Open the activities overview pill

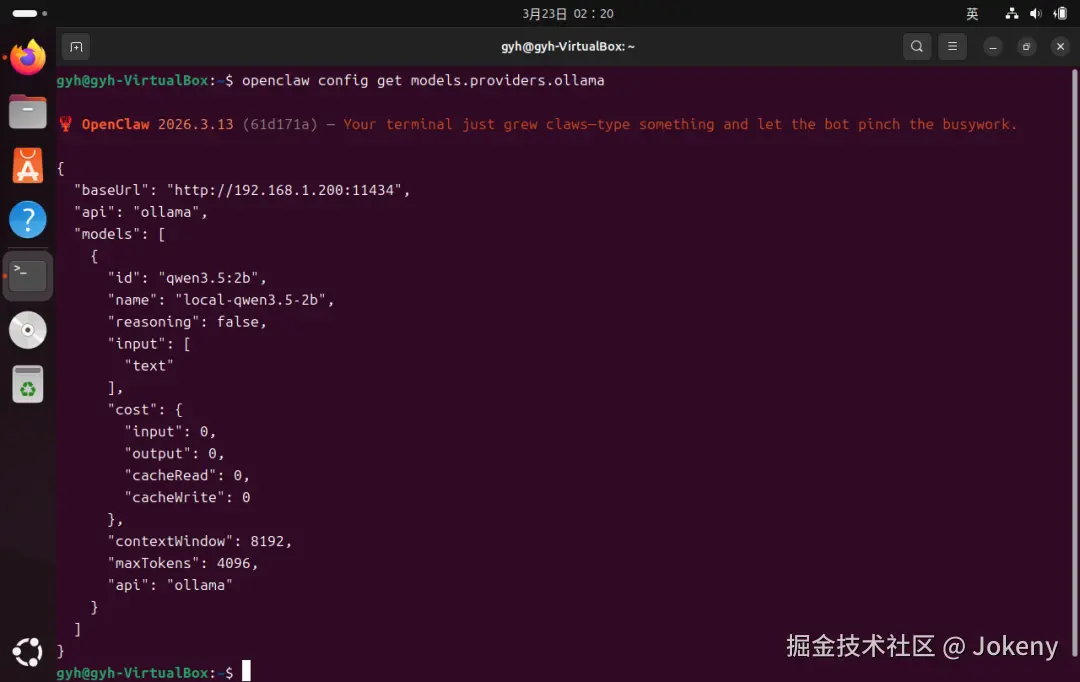coord(30,13)
